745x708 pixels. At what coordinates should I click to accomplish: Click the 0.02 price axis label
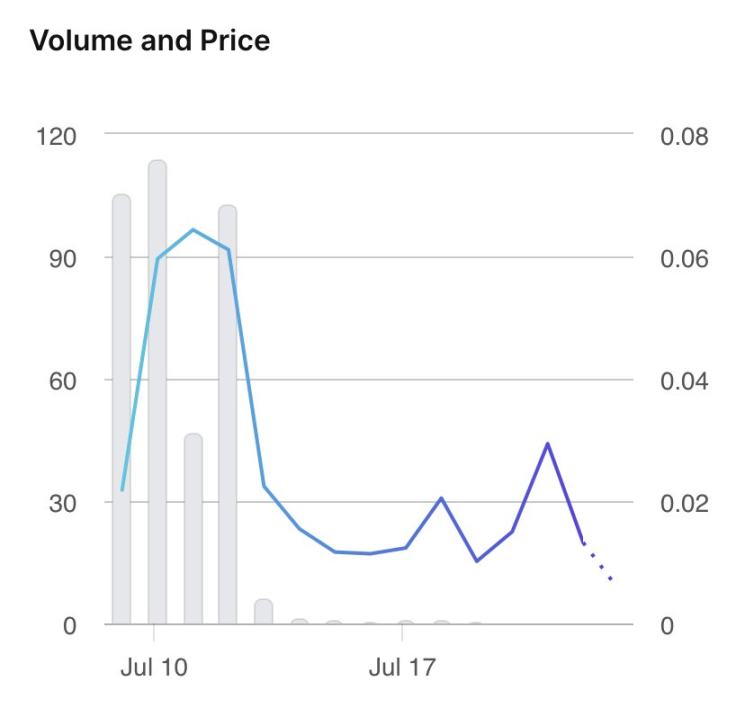pyautogui.click(x=684, y=503)
